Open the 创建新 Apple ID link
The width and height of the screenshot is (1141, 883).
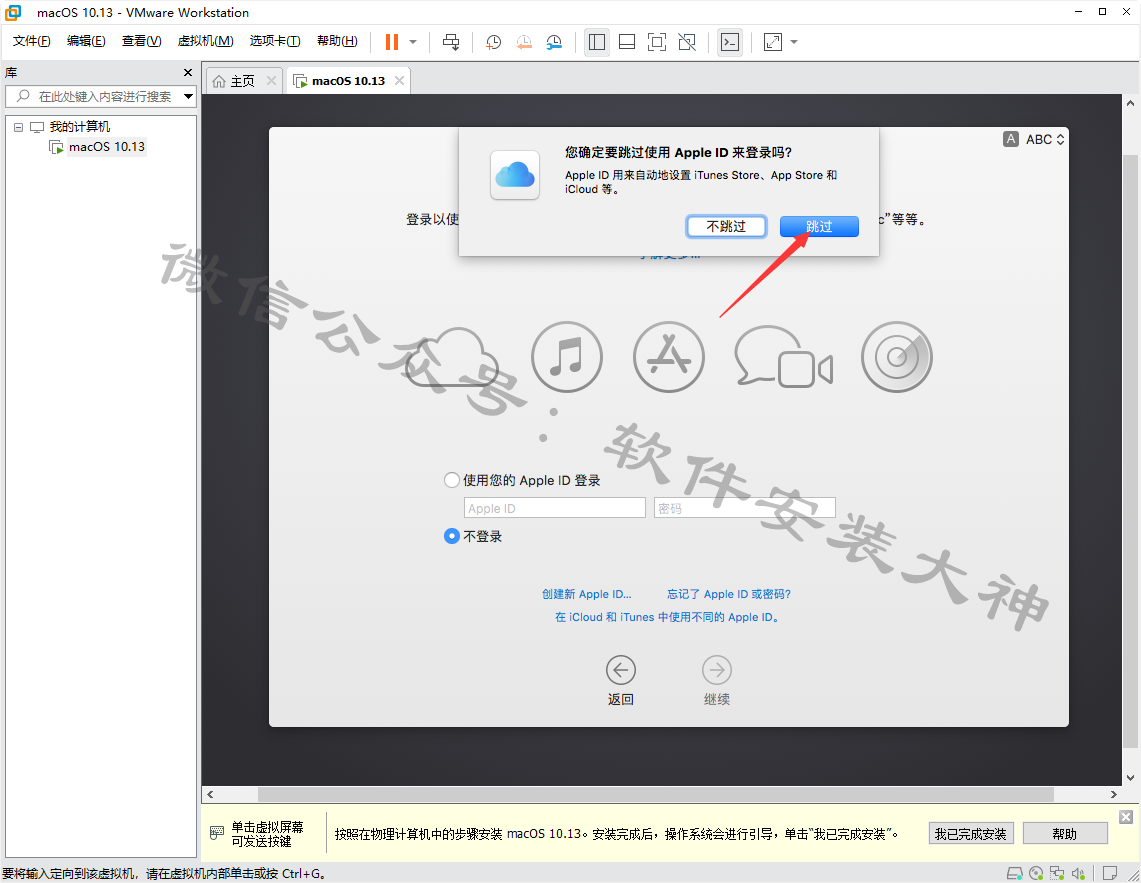click(587, 594)
